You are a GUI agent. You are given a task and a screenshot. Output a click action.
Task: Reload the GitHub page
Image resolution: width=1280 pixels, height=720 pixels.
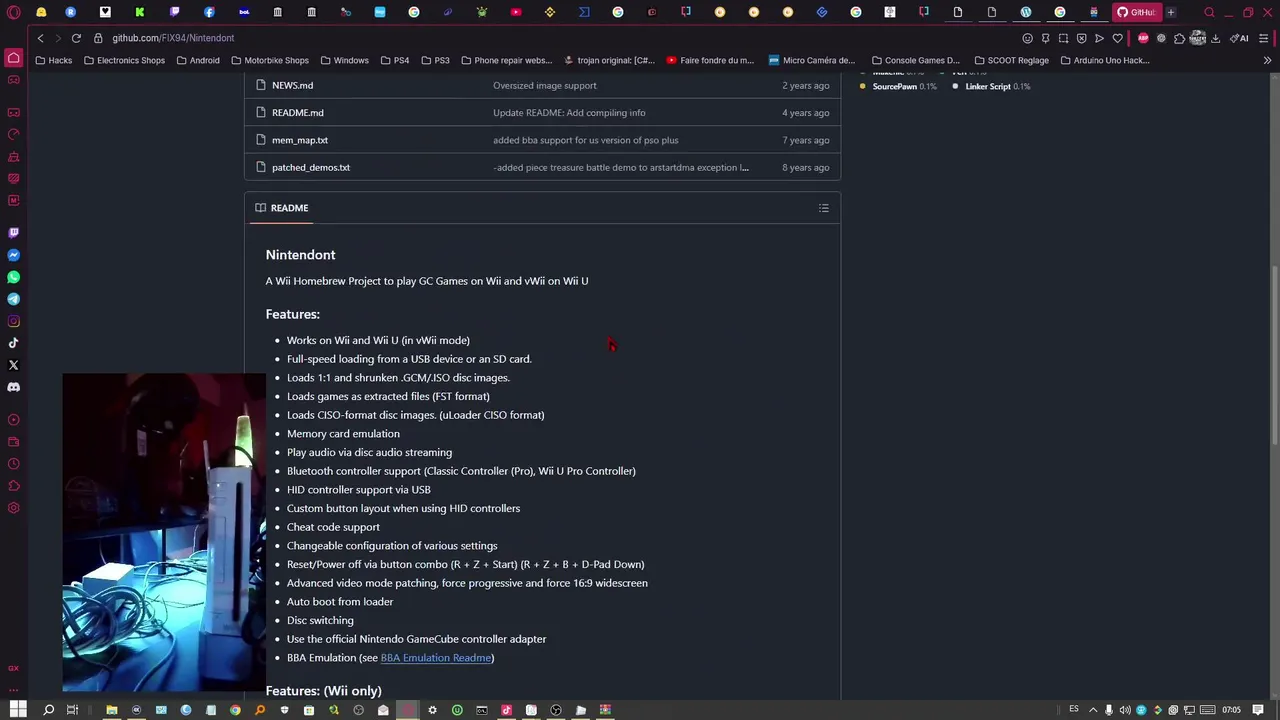point(76,38)
